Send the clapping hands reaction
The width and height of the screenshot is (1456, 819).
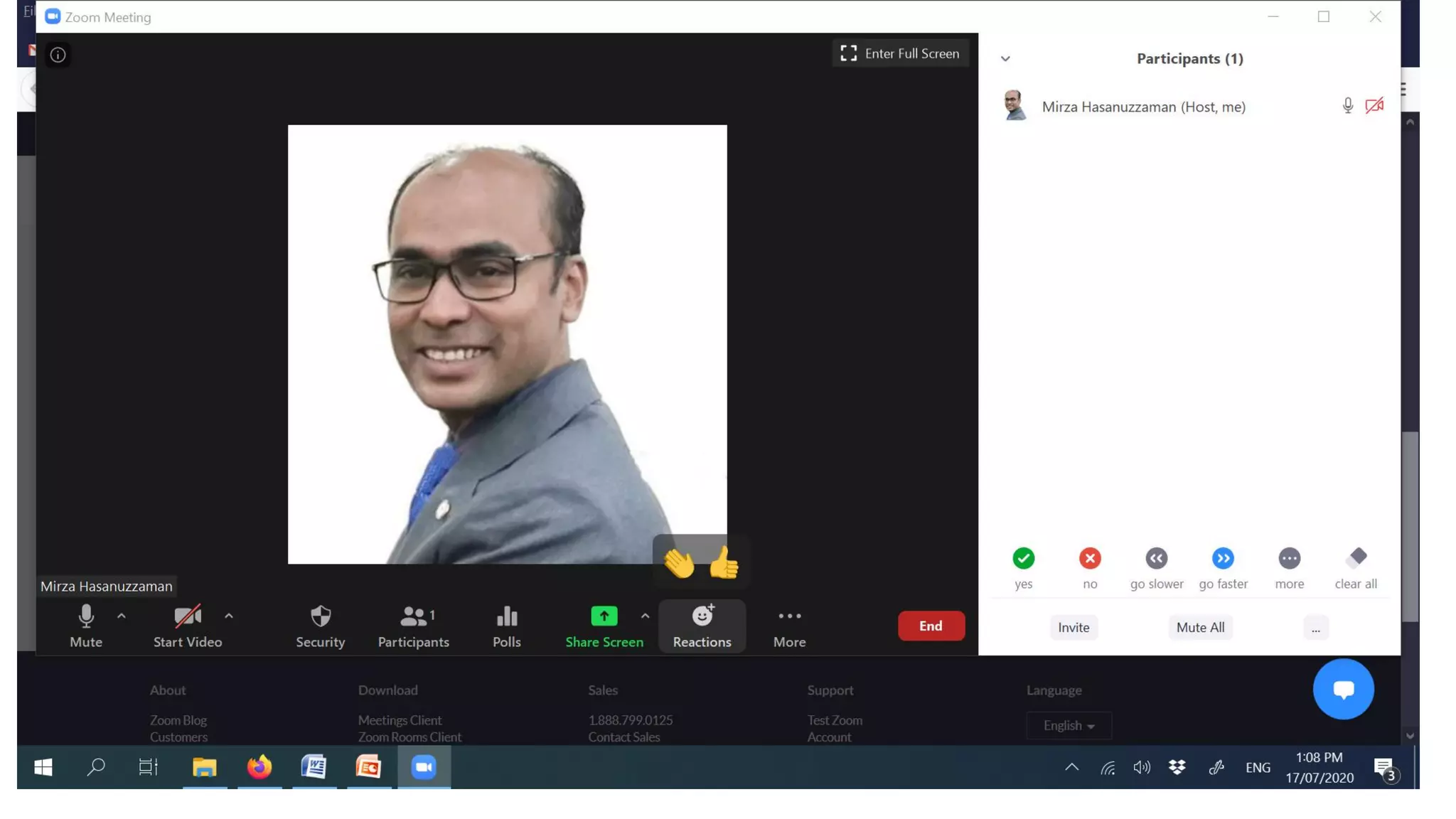[678, 564]
